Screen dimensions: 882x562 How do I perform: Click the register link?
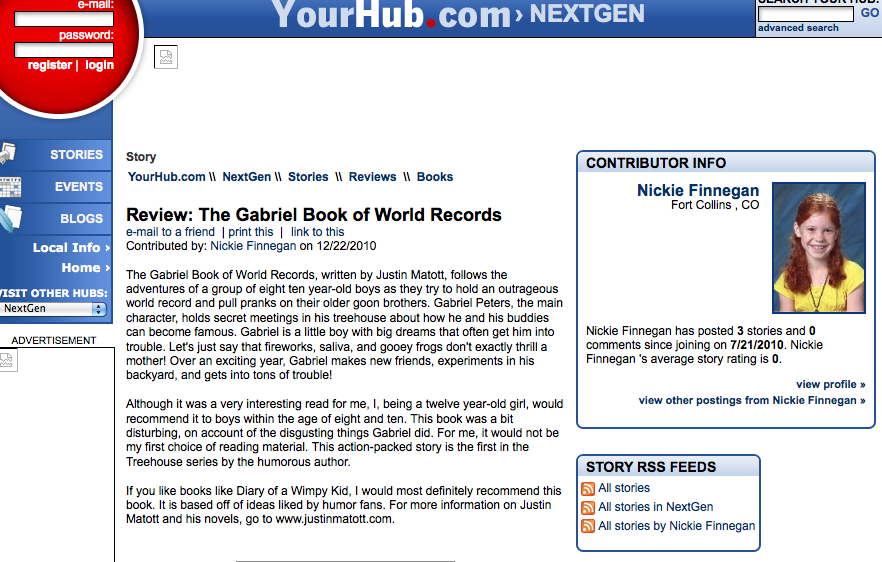pos(50,65)
